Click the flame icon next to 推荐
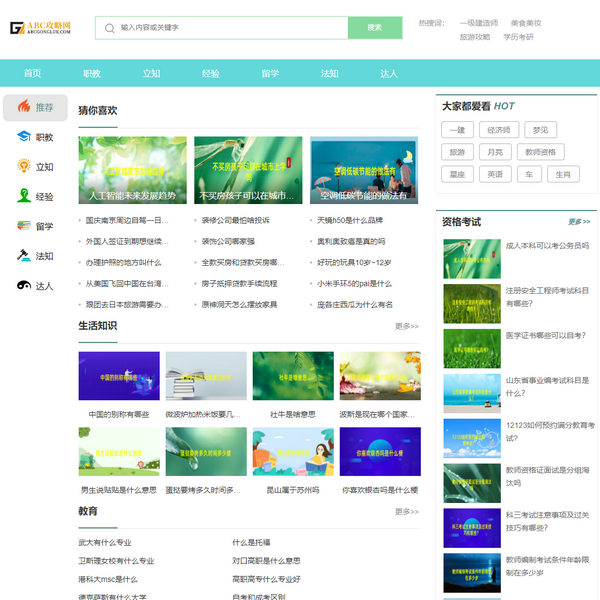600x600 pixels. tap(24, 107)
